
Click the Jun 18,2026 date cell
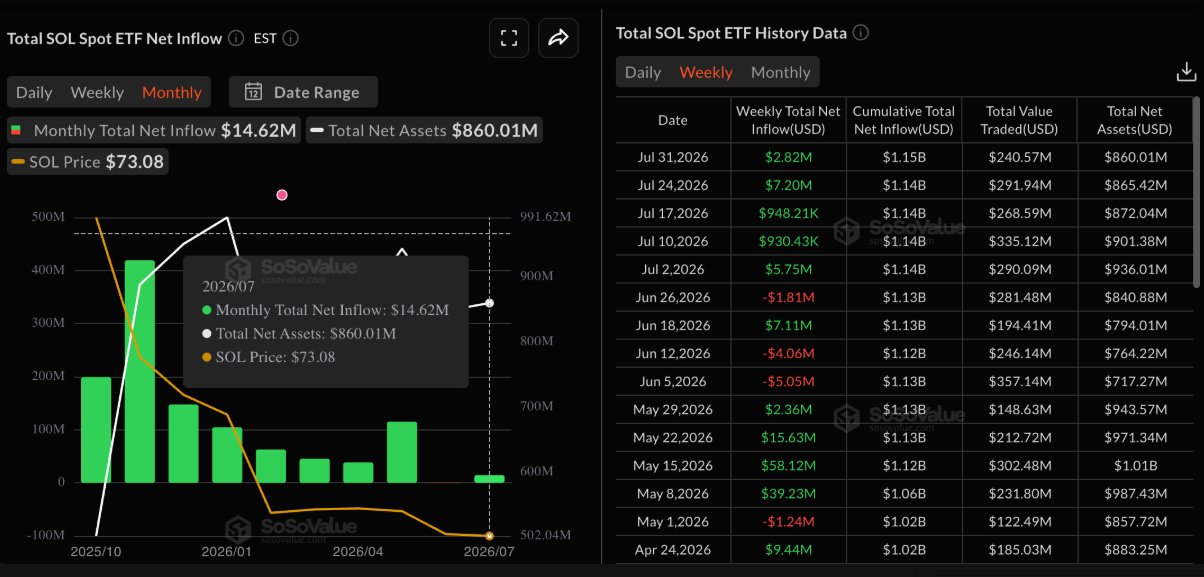(x=673, y=325)
